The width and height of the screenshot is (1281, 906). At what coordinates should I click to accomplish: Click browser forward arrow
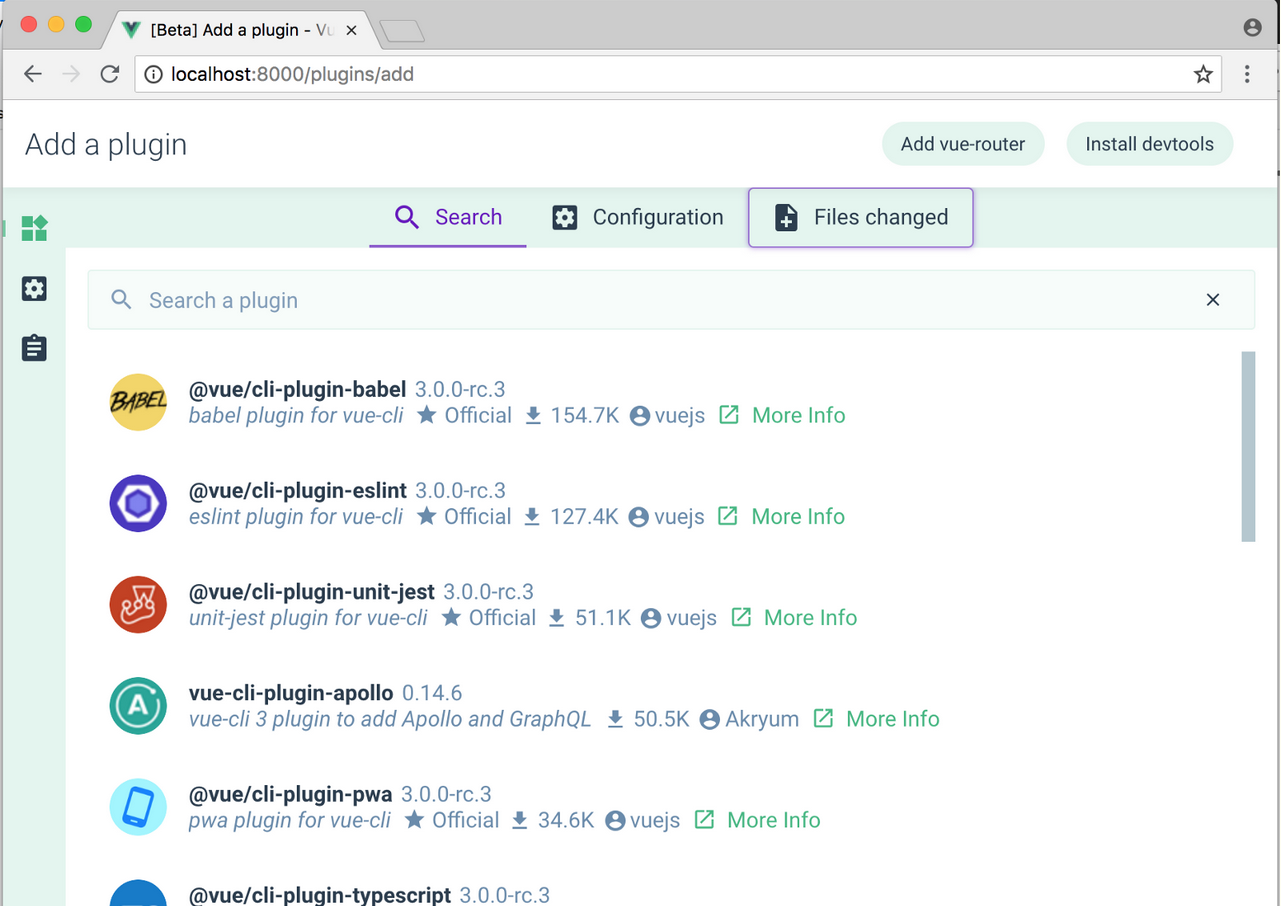click(x=71, y=74)
